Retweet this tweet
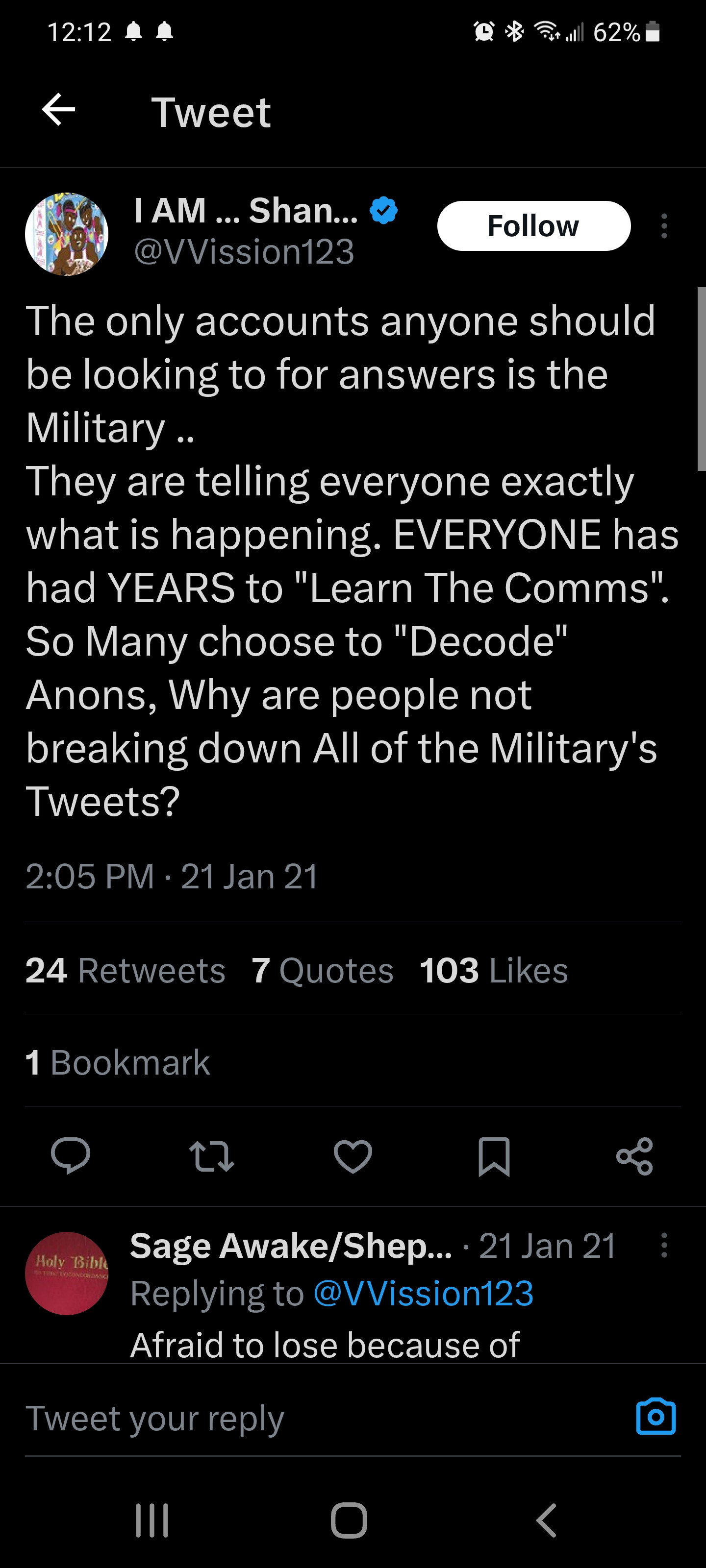Screen dimensions: 706x1568 tap(211, 1156)
